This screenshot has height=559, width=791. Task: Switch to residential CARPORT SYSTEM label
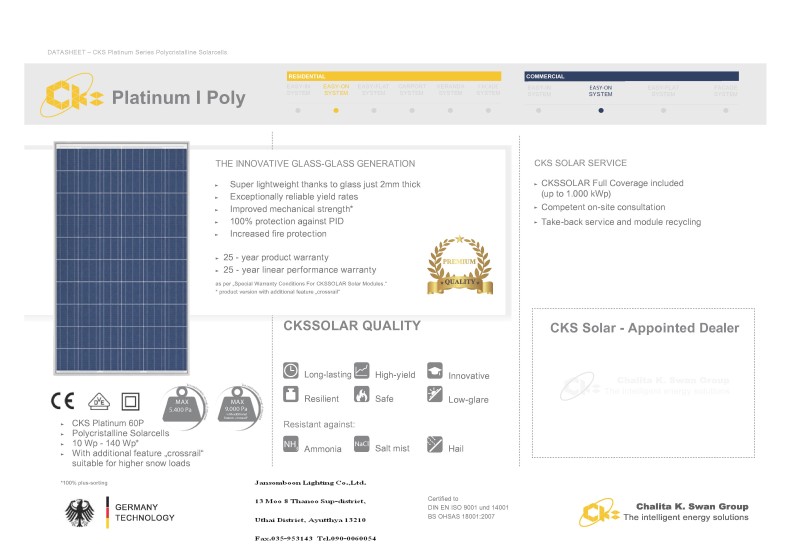tap(412, 90)
